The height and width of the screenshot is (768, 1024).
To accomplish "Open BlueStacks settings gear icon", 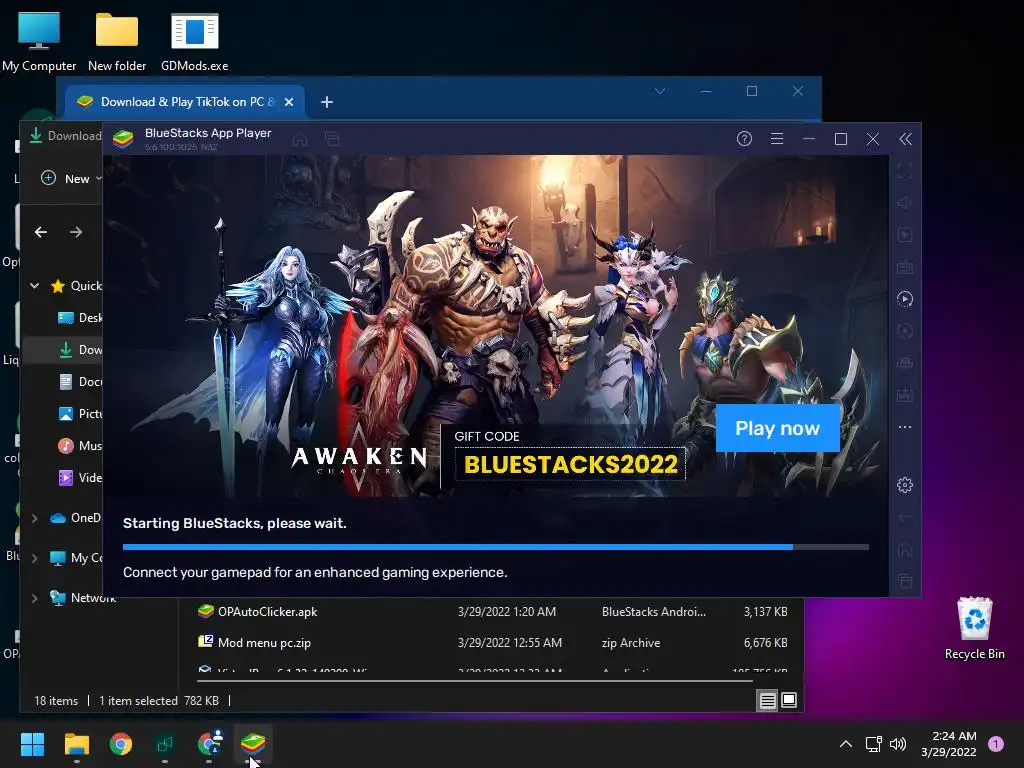I will click(x=904, y=485).
